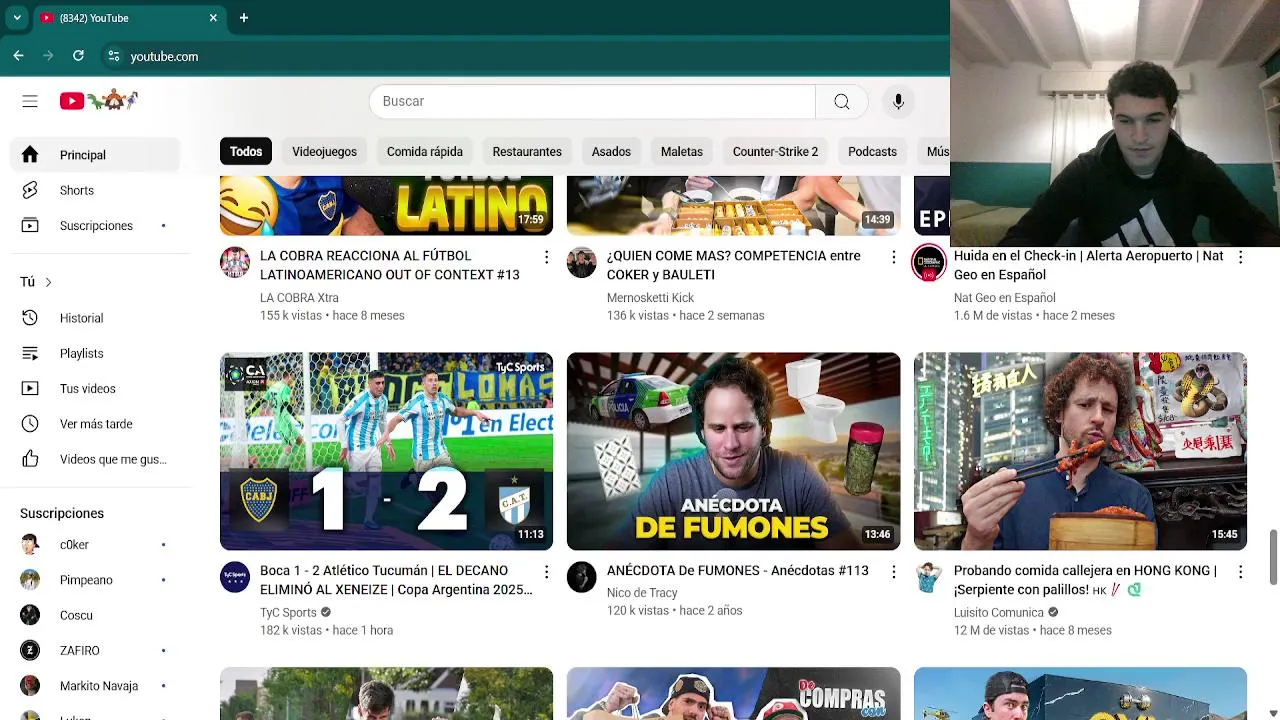Go back with browser back arrow
This screenshot has width=1280, height=720.
click(18, 56)
